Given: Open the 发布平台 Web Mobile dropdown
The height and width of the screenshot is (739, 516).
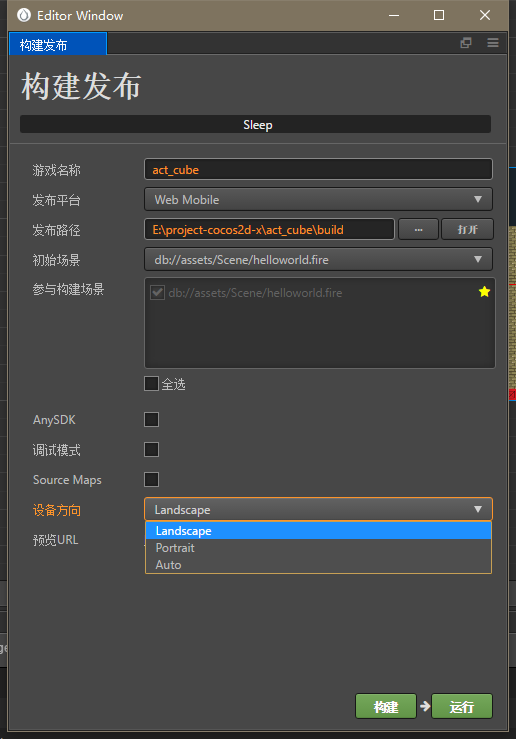Looking at the screenshot, I should (x=318, y=199).
